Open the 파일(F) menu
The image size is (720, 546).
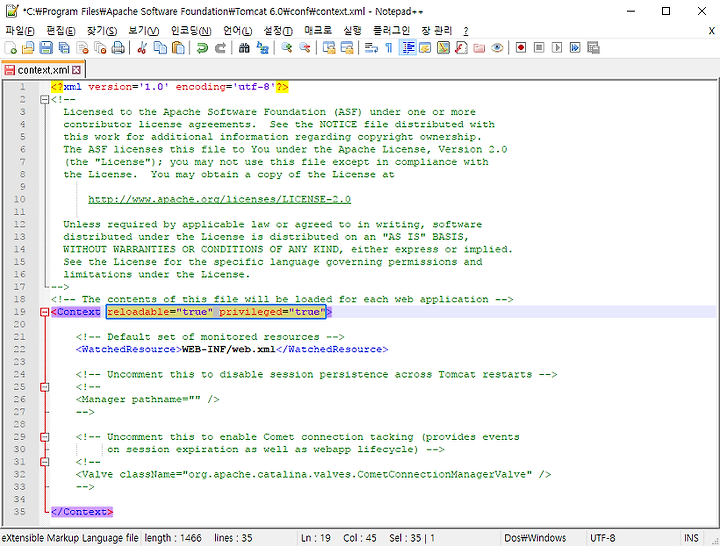pos(20,31)
